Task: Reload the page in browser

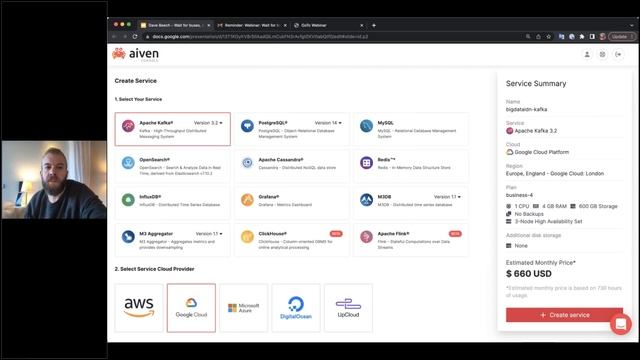Action: (135, 37)
